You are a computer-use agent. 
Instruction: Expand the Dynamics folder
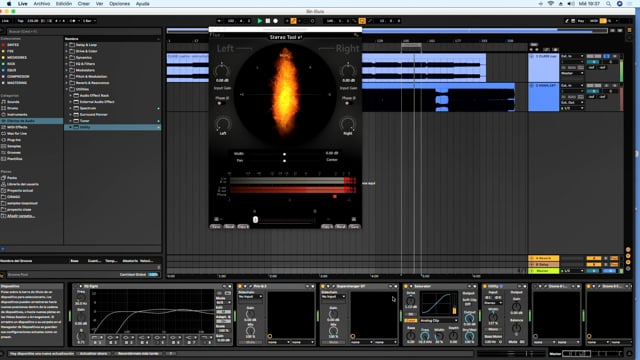(67, 58)
